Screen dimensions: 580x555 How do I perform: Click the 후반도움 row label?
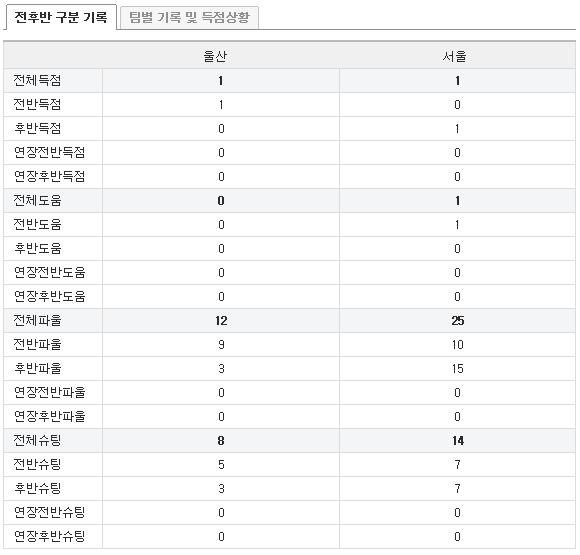click(x=37, y=249)
